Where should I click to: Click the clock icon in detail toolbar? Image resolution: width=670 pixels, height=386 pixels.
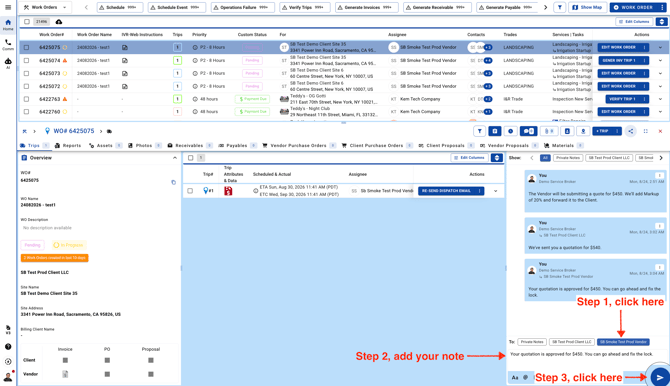511,131
